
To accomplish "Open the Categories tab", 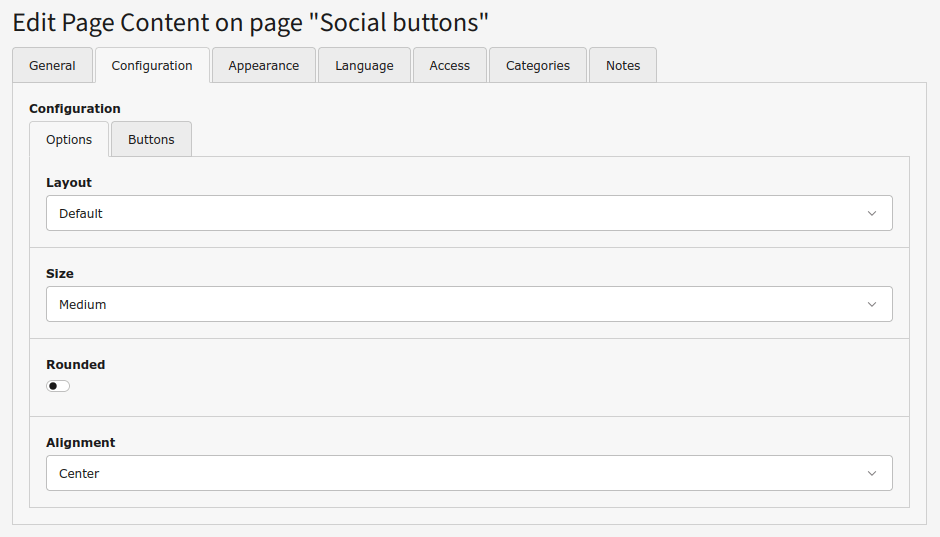I will 537,66.
